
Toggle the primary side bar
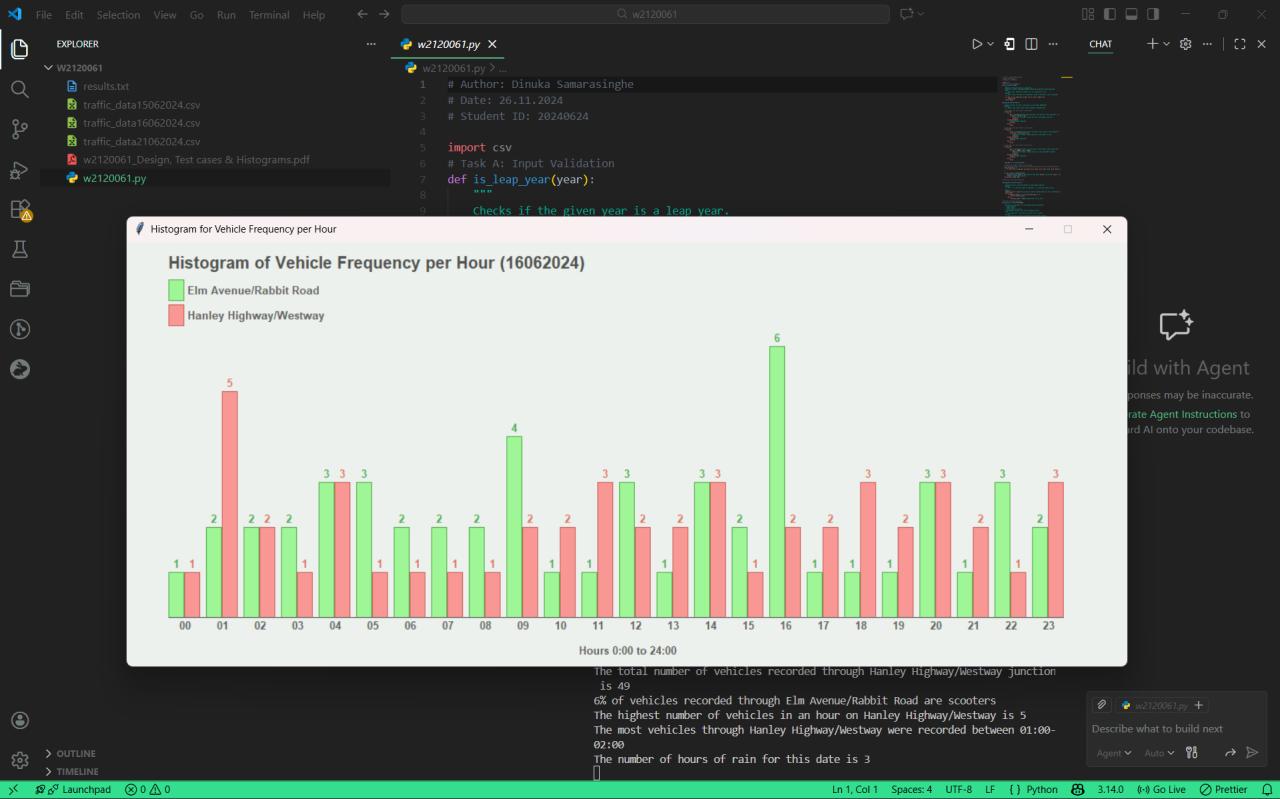(1110, 14)
